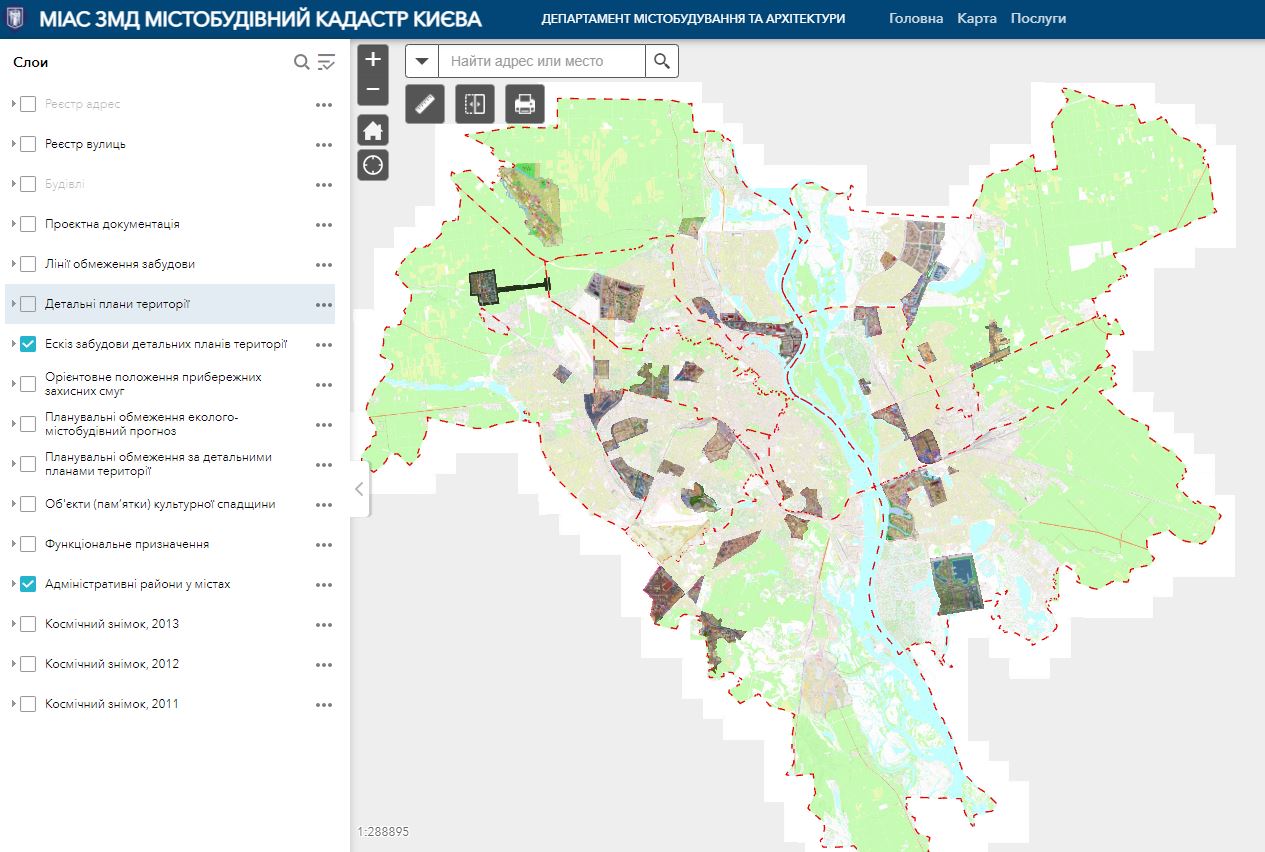Open the ruler measurement tool

coord(425,104)
